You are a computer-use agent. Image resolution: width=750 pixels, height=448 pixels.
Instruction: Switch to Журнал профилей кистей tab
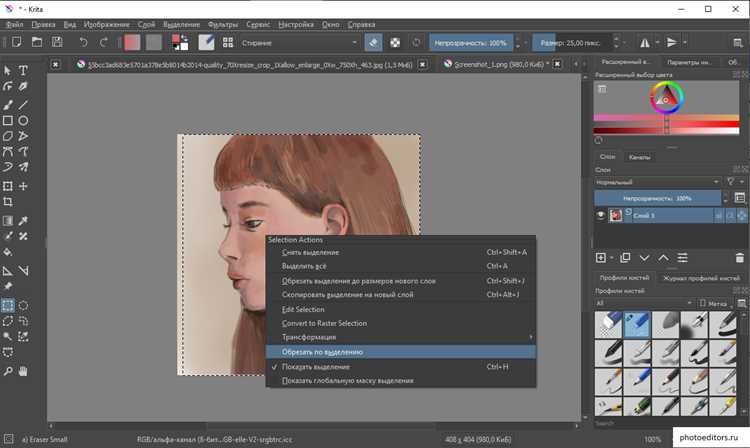pyautogui.click(x=701, y=278)
